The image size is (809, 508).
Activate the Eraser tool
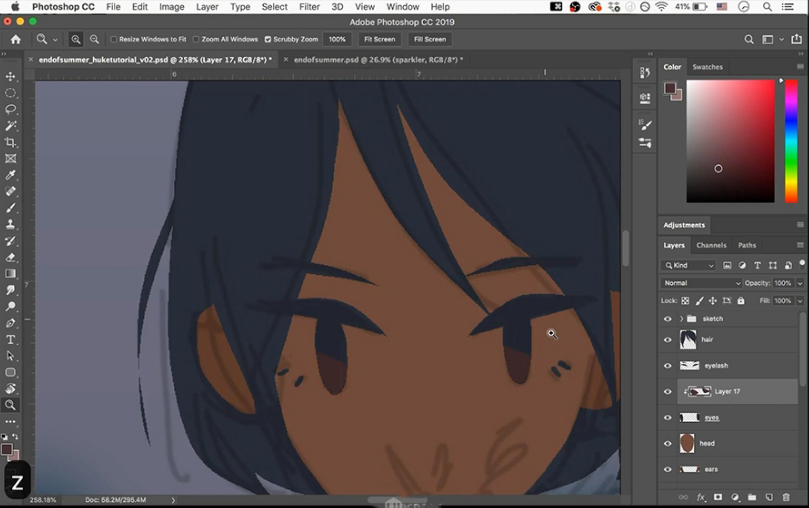click(11, 257)
